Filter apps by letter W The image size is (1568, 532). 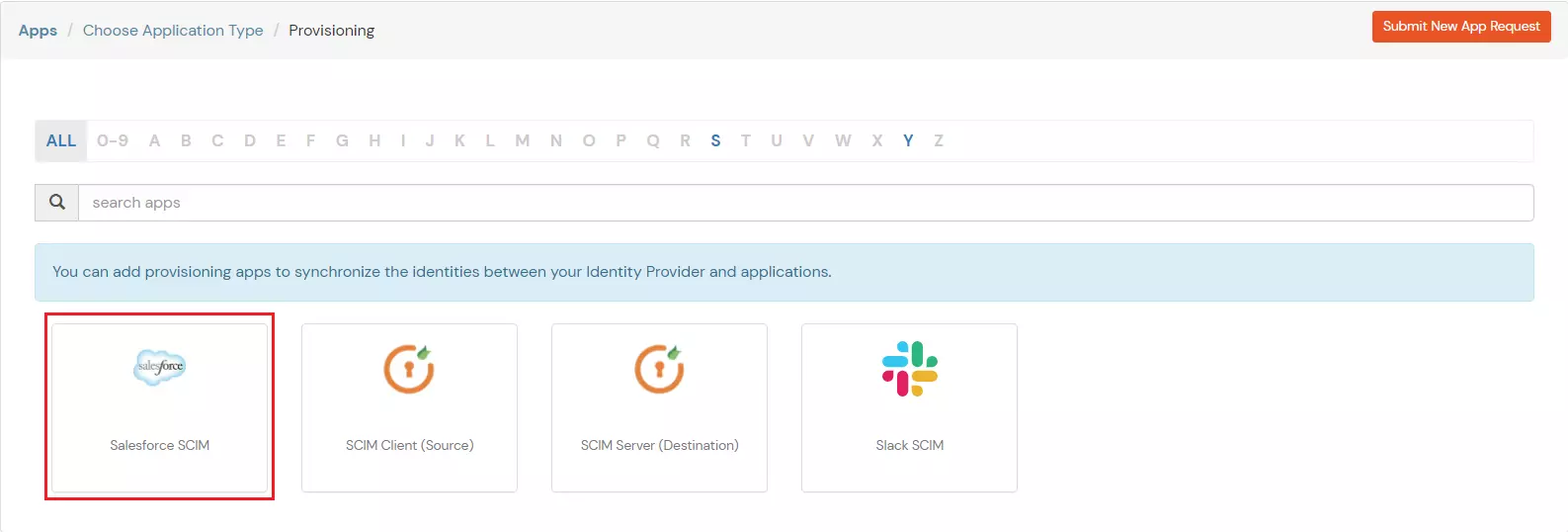pyautogui.click(x=843, y=140)
